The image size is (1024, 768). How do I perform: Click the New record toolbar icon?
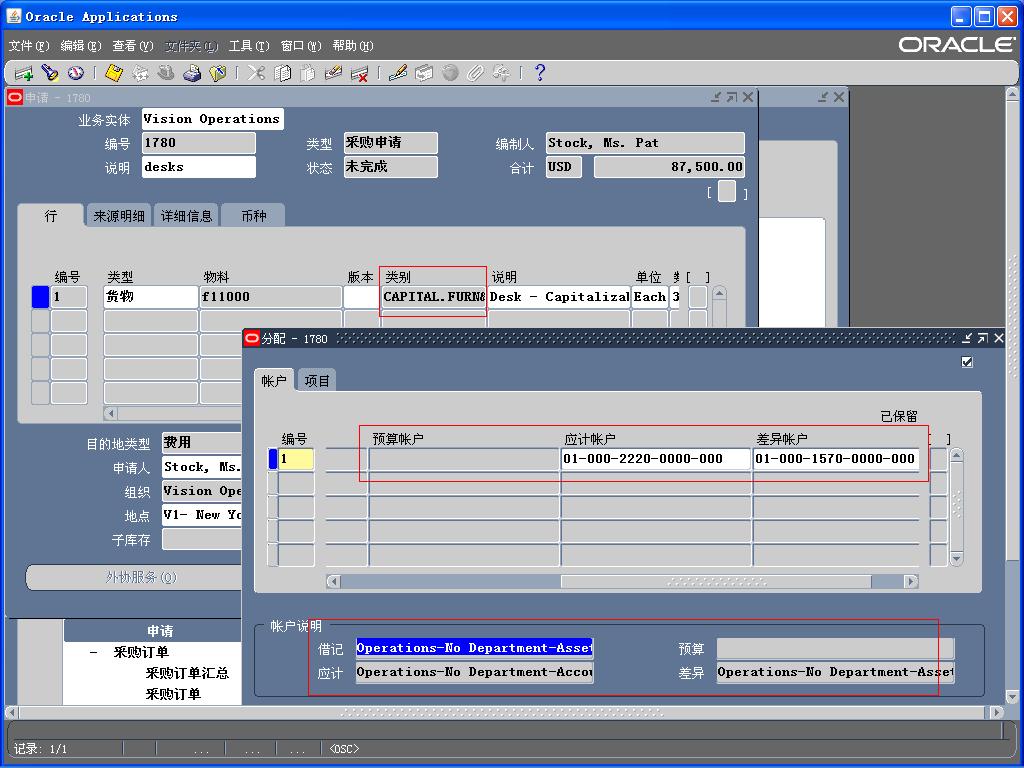coord(24,73)
